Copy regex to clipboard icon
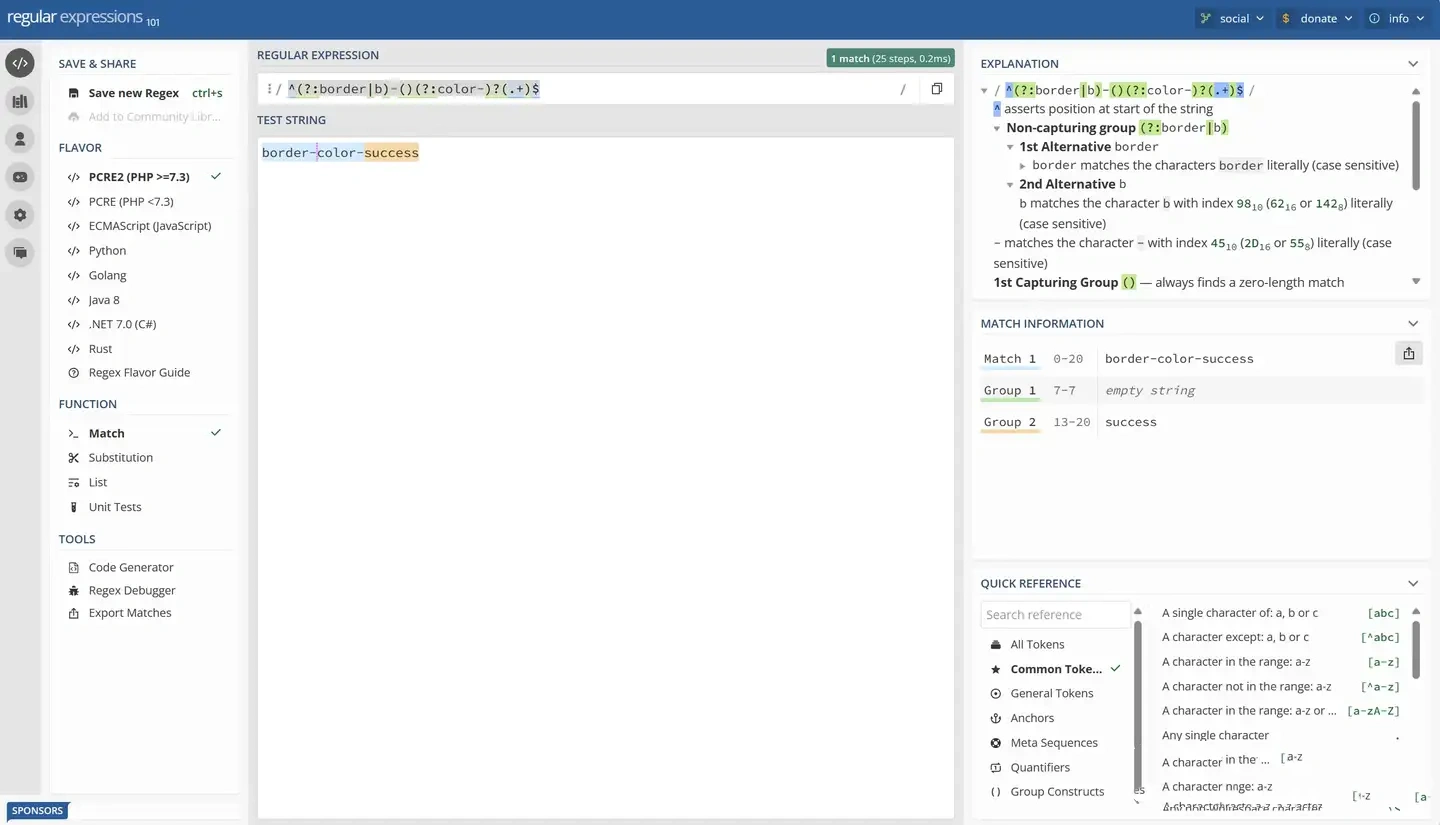The image size is (1440, 825). (936, 89)
